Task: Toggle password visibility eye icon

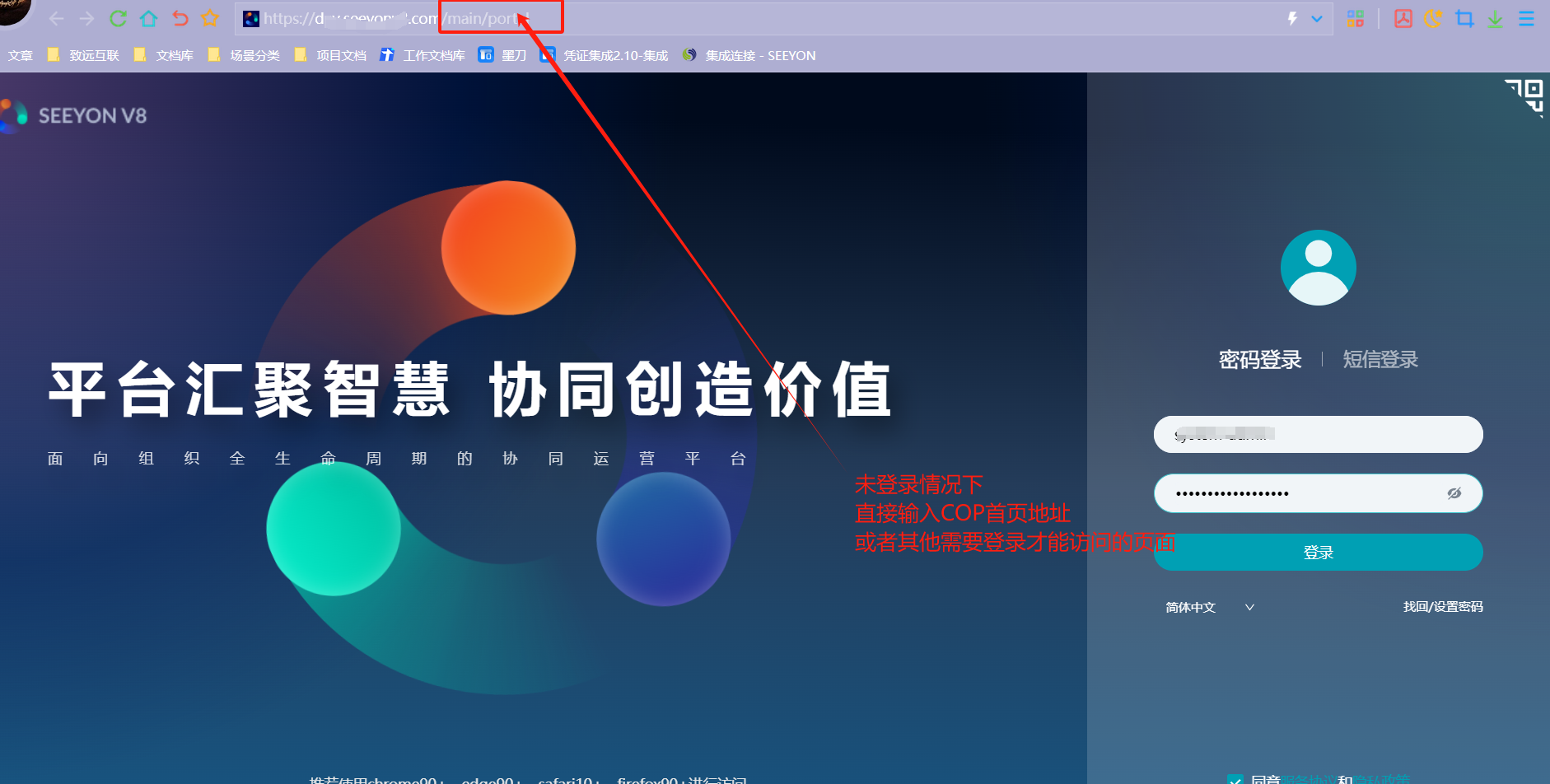Action: point(1454,493)
